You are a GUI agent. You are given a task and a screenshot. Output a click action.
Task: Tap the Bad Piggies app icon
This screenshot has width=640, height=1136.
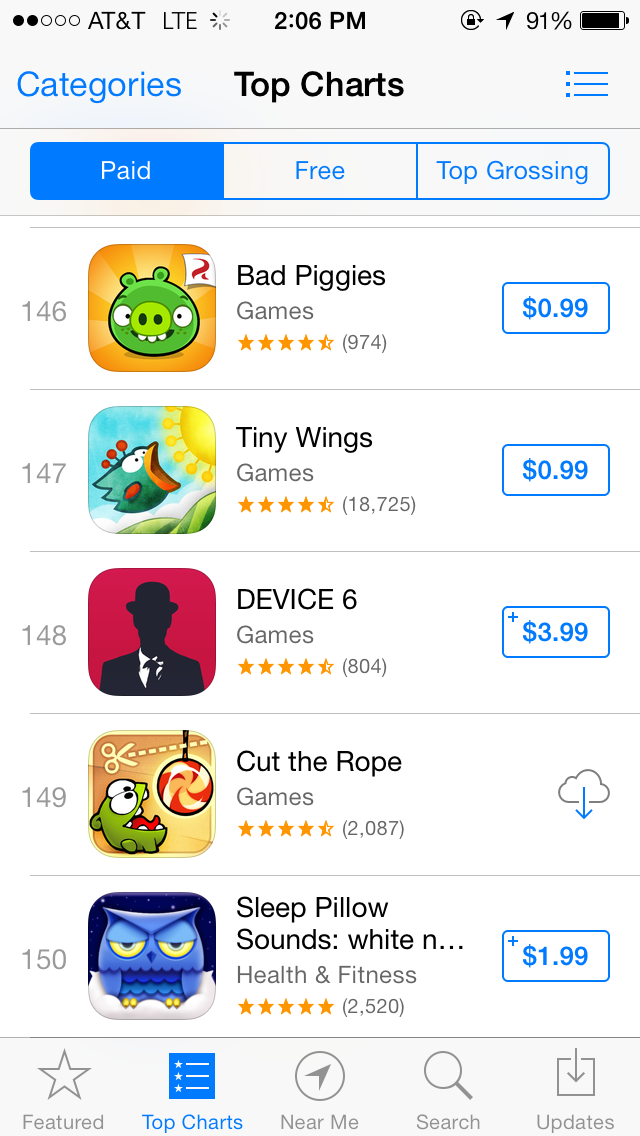(152, 308)
